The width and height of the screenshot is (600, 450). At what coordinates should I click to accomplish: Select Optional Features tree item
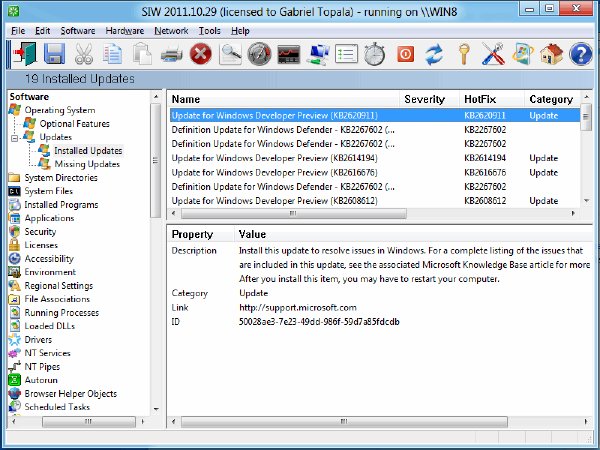74,124
